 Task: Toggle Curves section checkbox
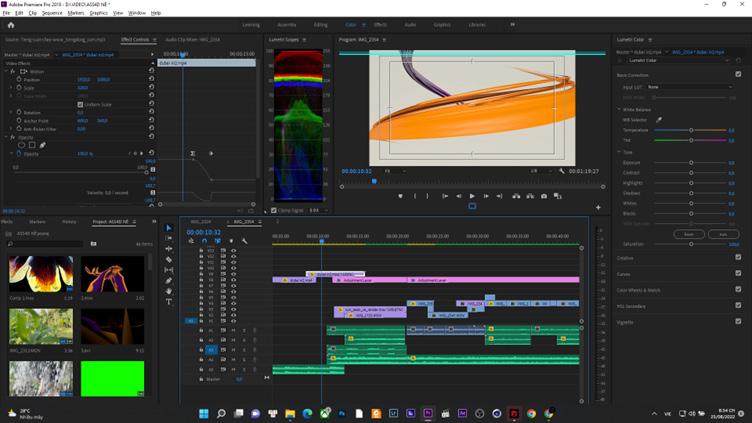738,273
